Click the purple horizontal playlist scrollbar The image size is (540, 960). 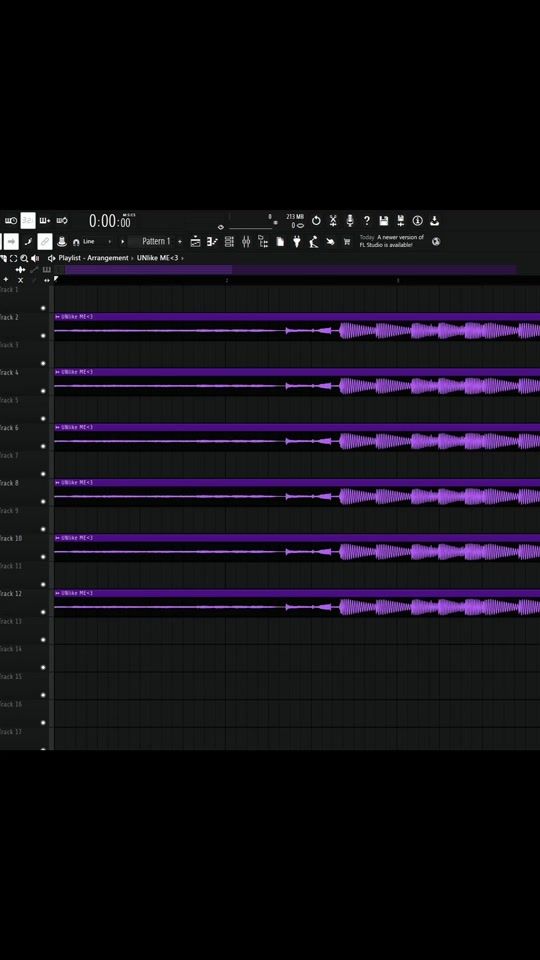point(148,269)
